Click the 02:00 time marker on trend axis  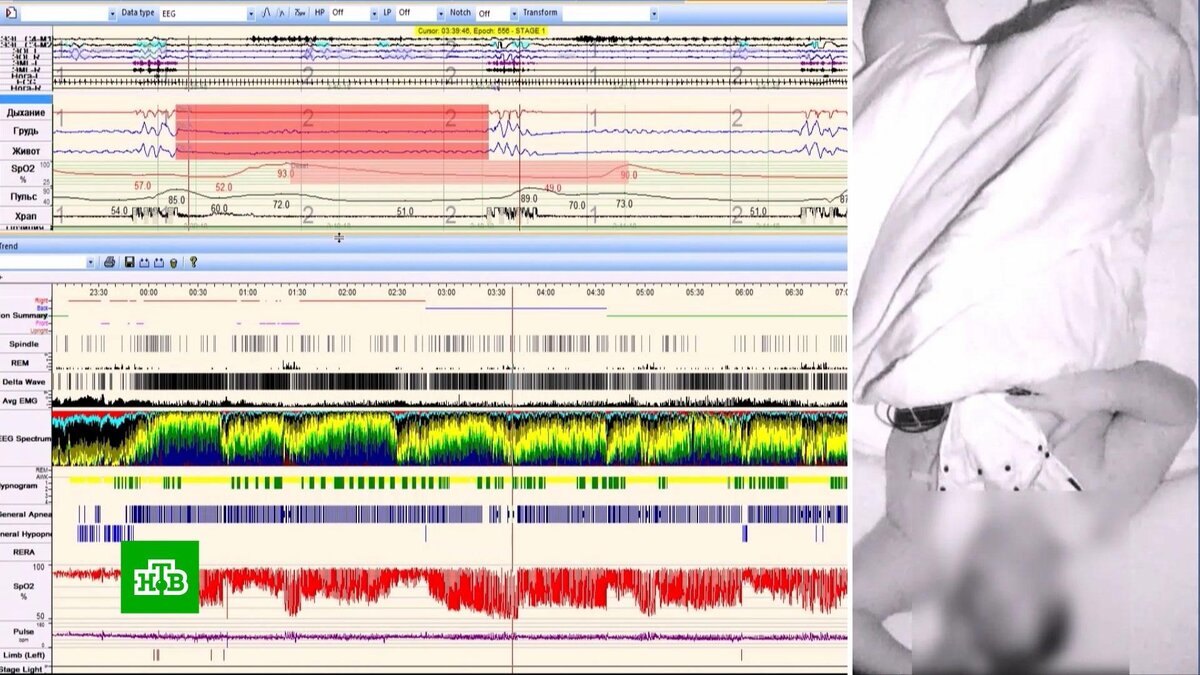tap(347, 293)
